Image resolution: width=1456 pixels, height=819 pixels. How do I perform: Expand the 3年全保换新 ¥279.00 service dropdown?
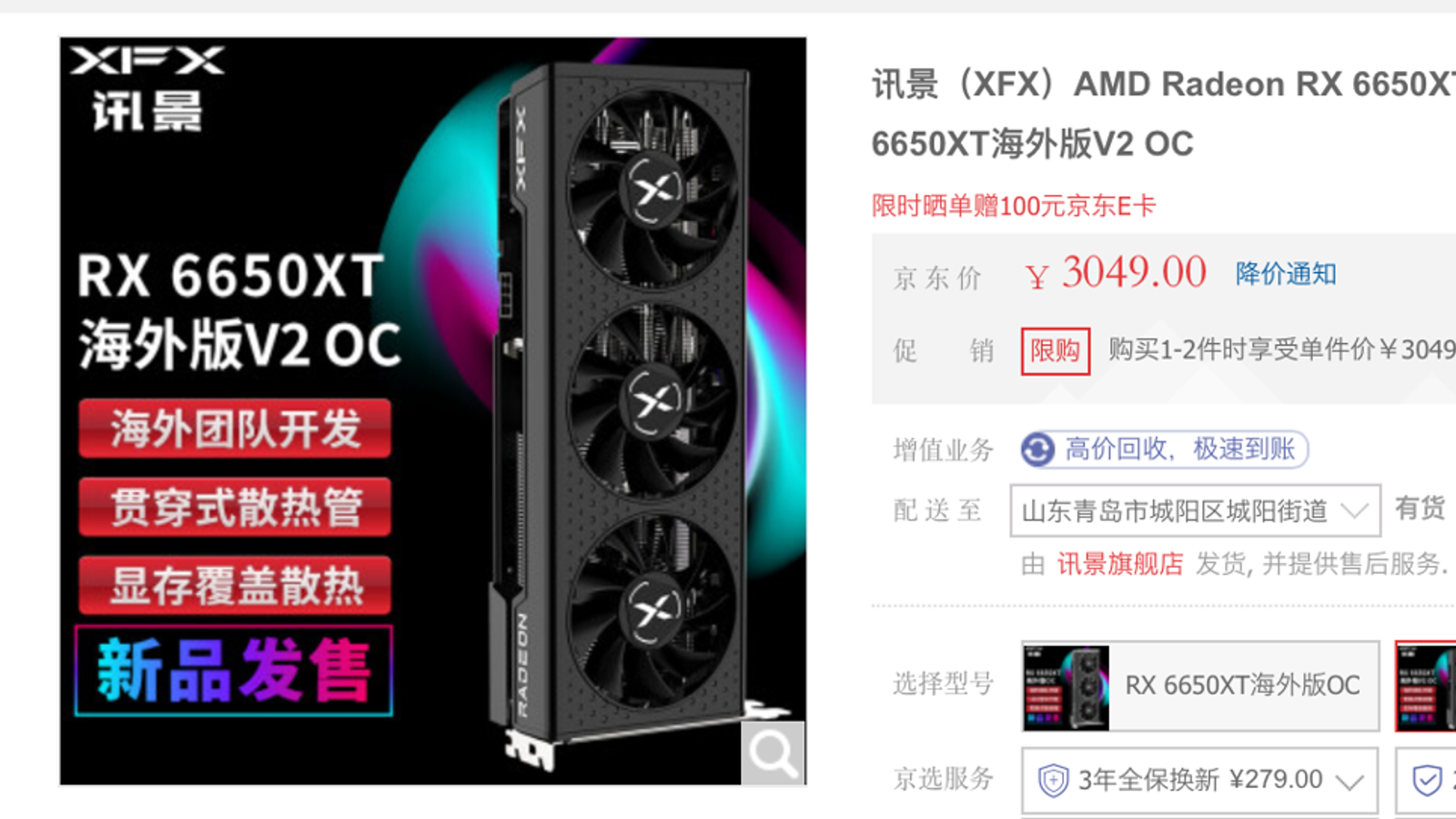point(1200,781)
